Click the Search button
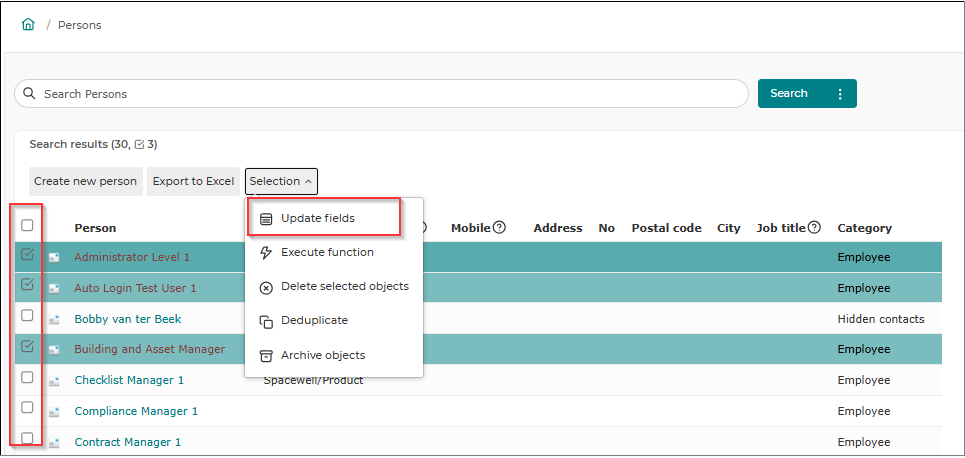The image size is (965, 458). pyautogui.click(x=807, y=94)
